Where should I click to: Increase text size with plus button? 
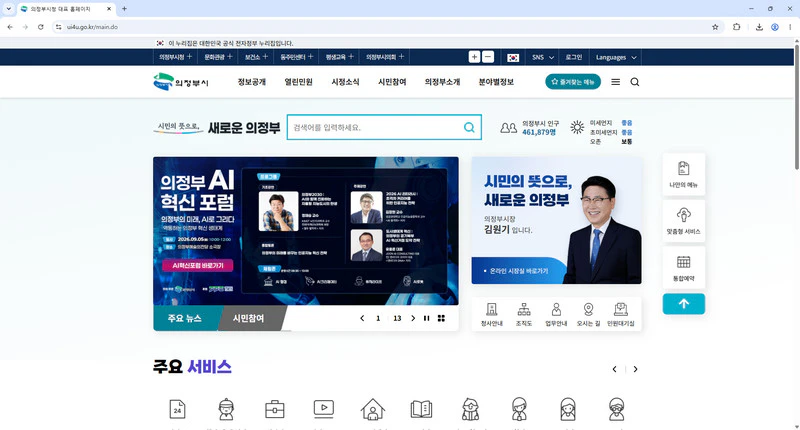[474, 57]
